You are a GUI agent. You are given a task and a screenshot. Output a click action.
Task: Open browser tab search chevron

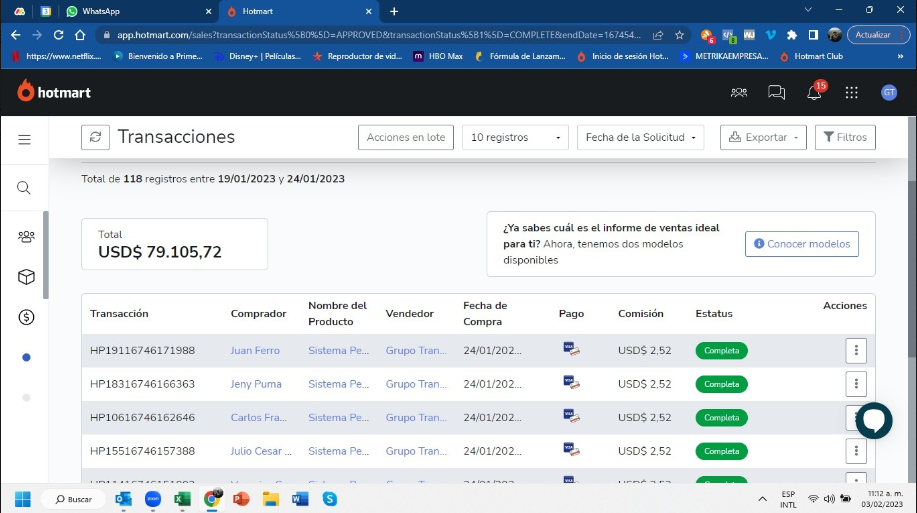808,10
